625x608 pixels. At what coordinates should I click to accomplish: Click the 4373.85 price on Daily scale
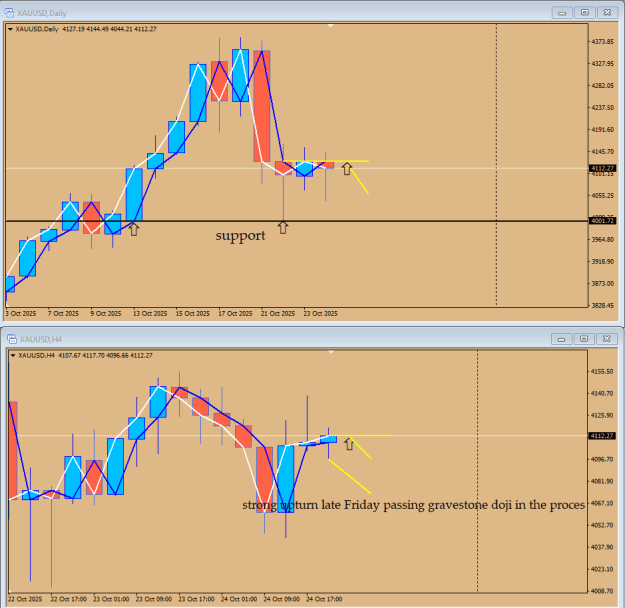[x=602, y=42]
